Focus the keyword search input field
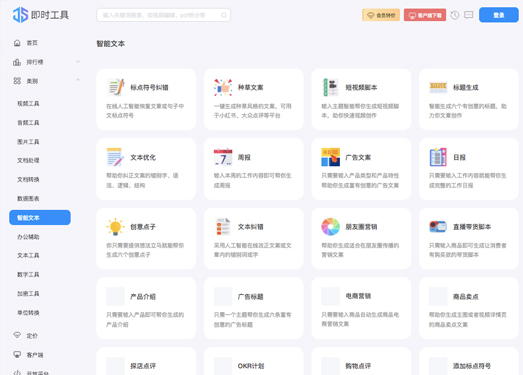523x375 pixels. point(163,15)
